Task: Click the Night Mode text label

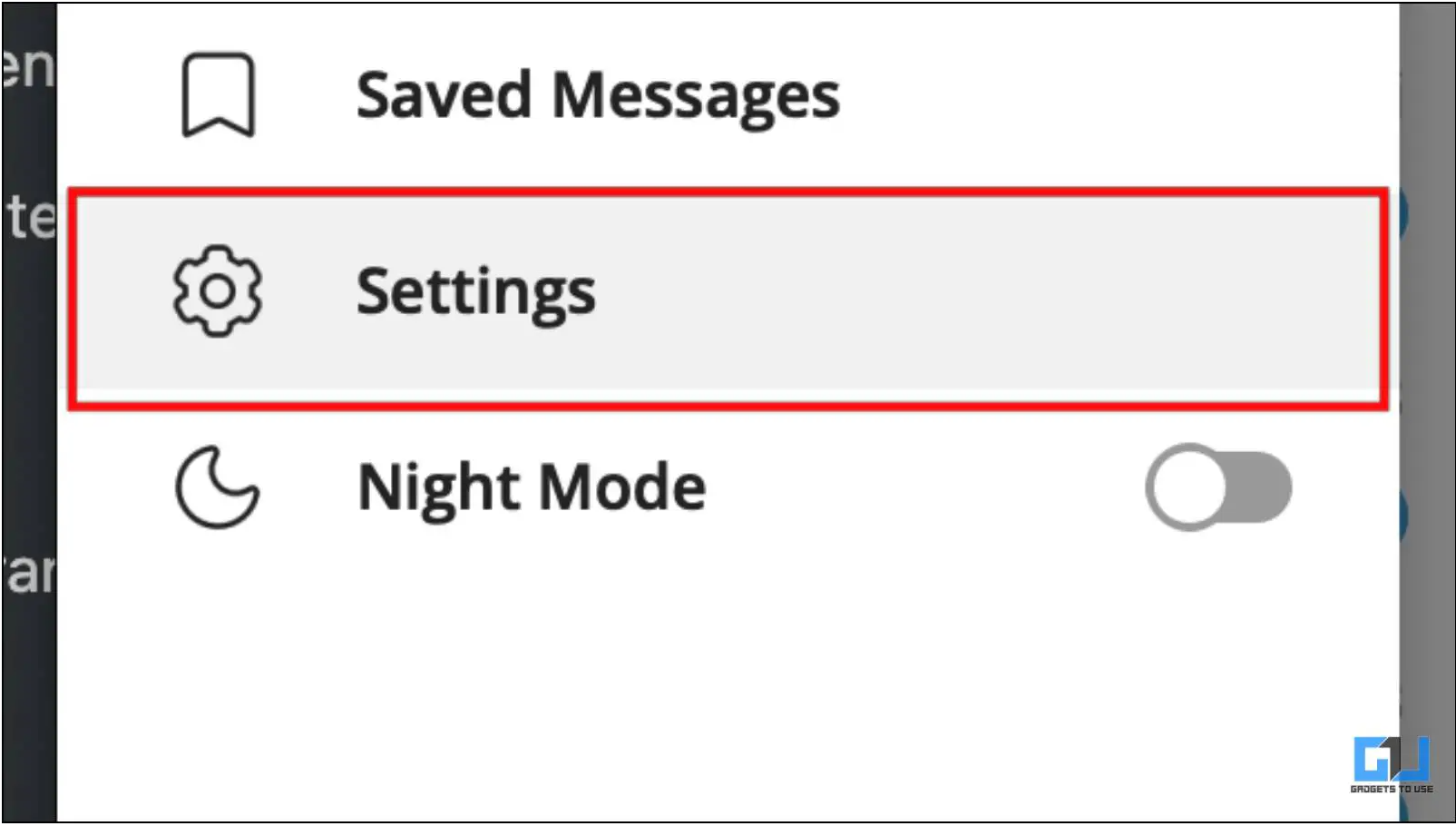Action: [532, 488]
